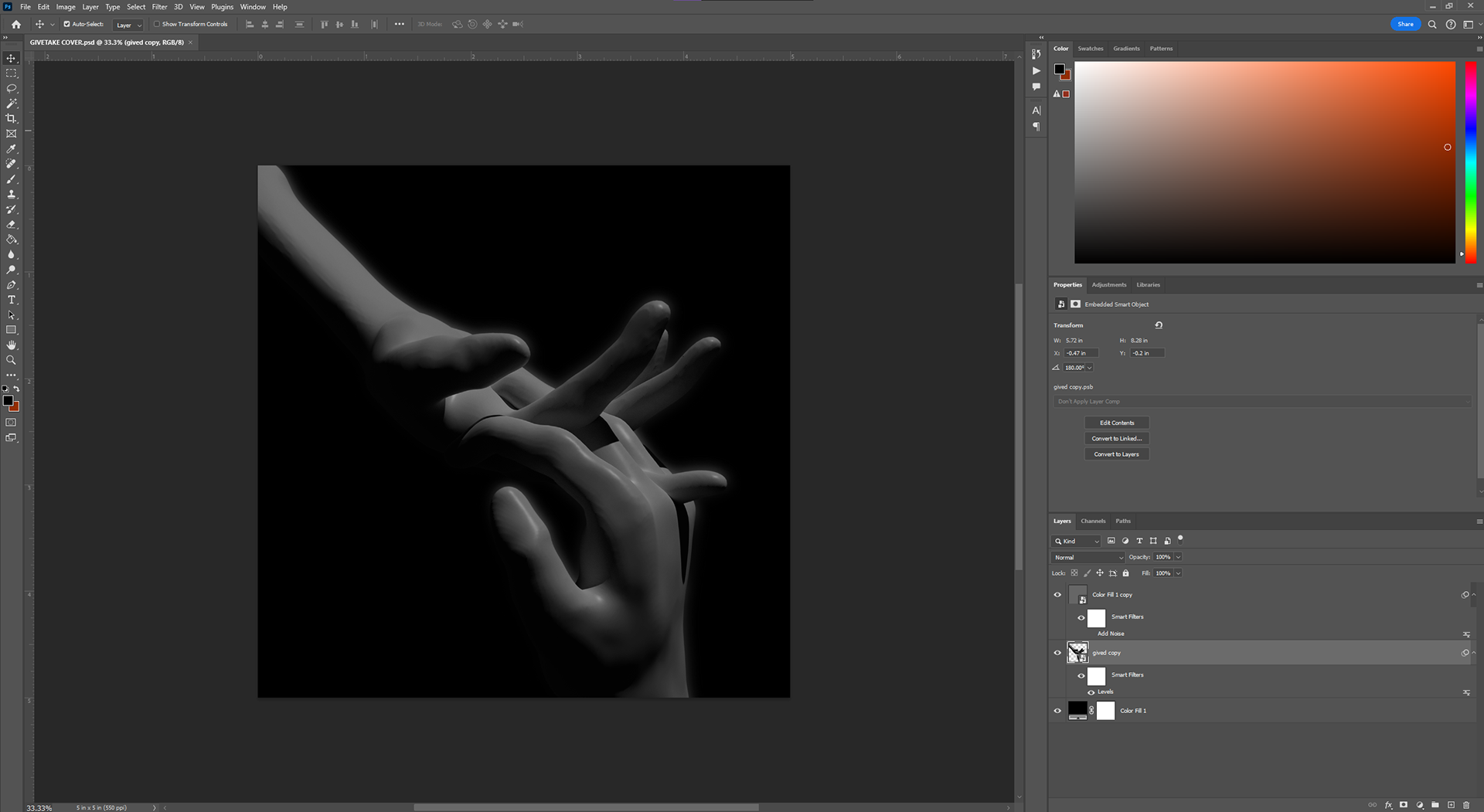
Task: Add a layer style with fx icon
Action: tap(1388, 805)
